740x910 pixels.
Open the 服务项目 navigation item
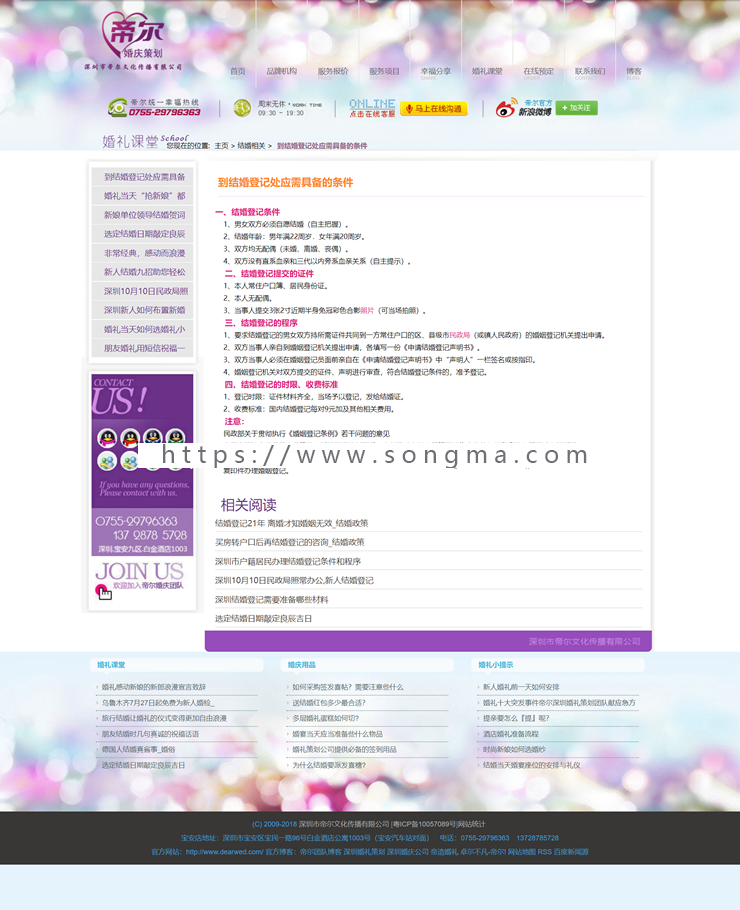tap(384, 71)
